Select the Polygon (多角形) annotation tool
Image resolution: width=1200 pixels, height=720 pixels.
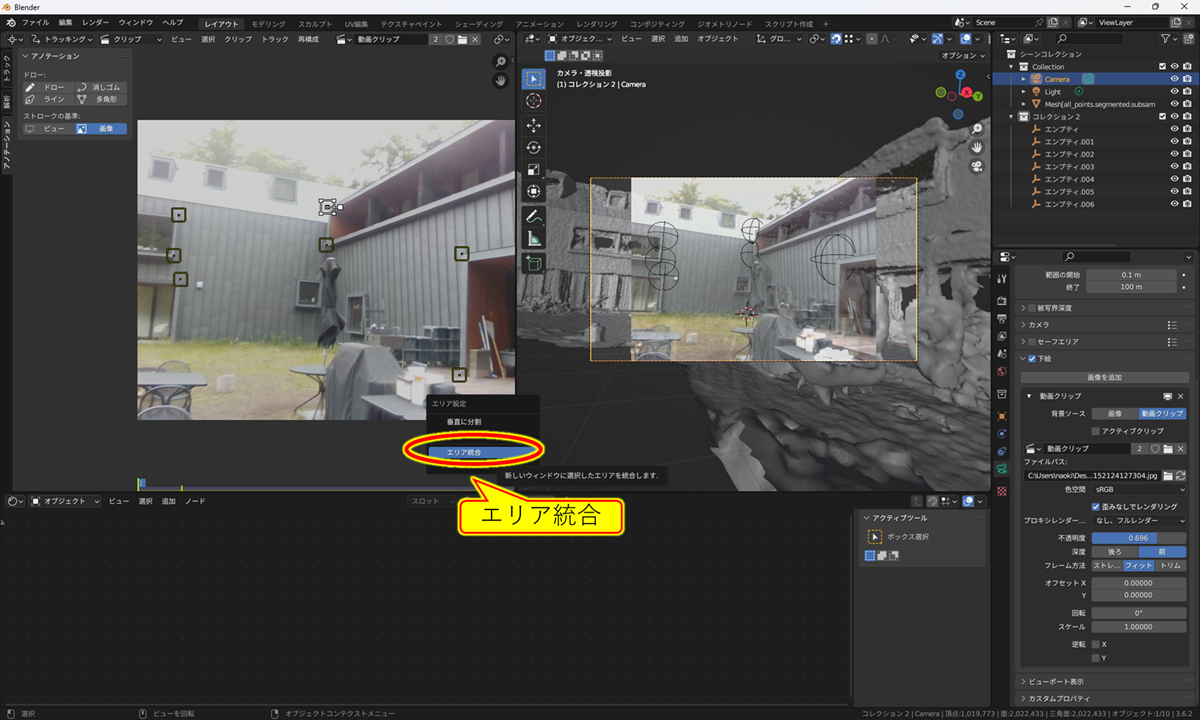102,100
